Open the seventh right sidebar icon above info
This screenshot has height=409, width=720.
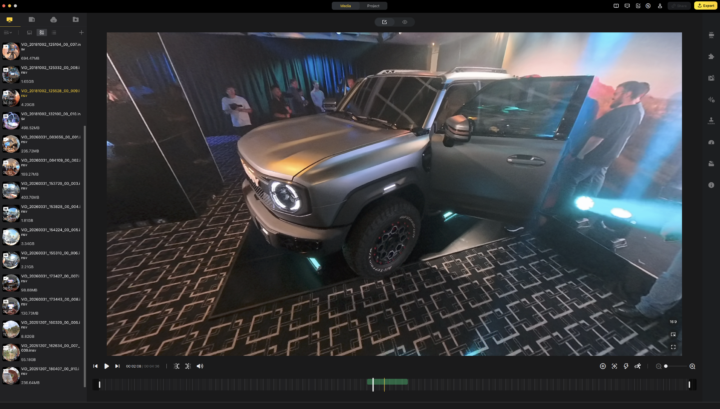(x=711, y=163)
